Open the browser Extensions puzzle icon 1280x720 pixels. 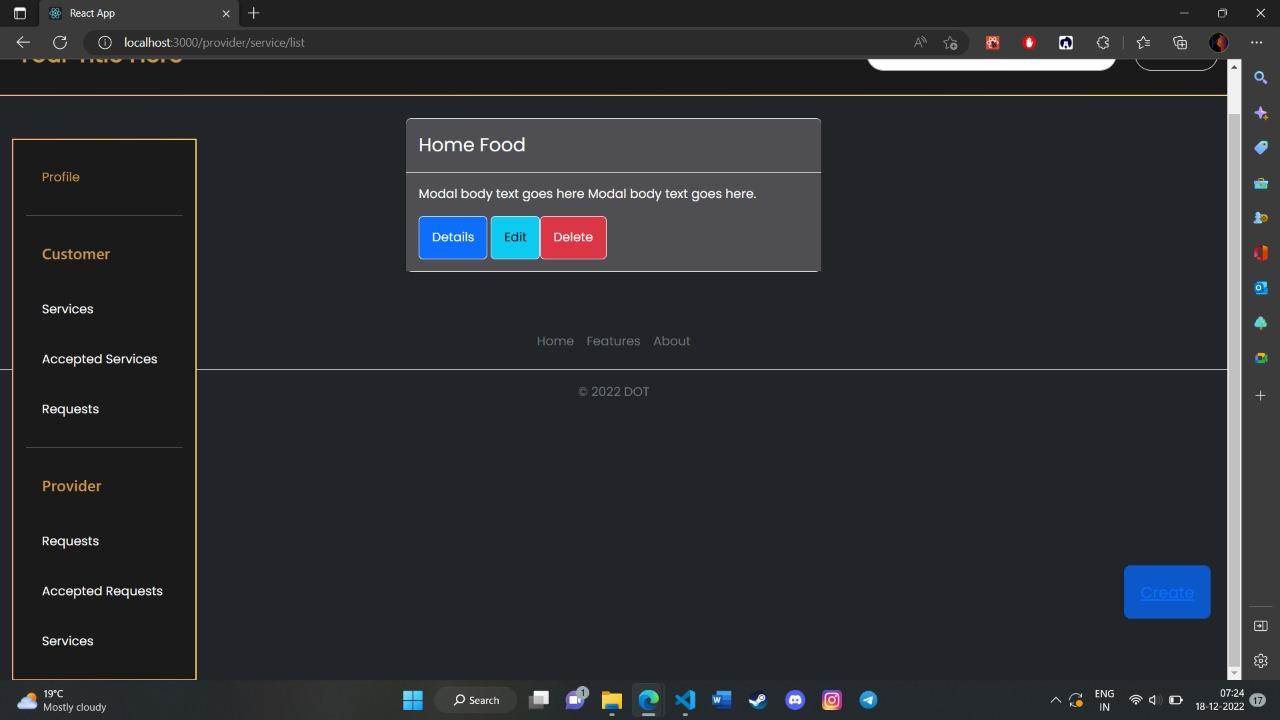click(1103, 42)
